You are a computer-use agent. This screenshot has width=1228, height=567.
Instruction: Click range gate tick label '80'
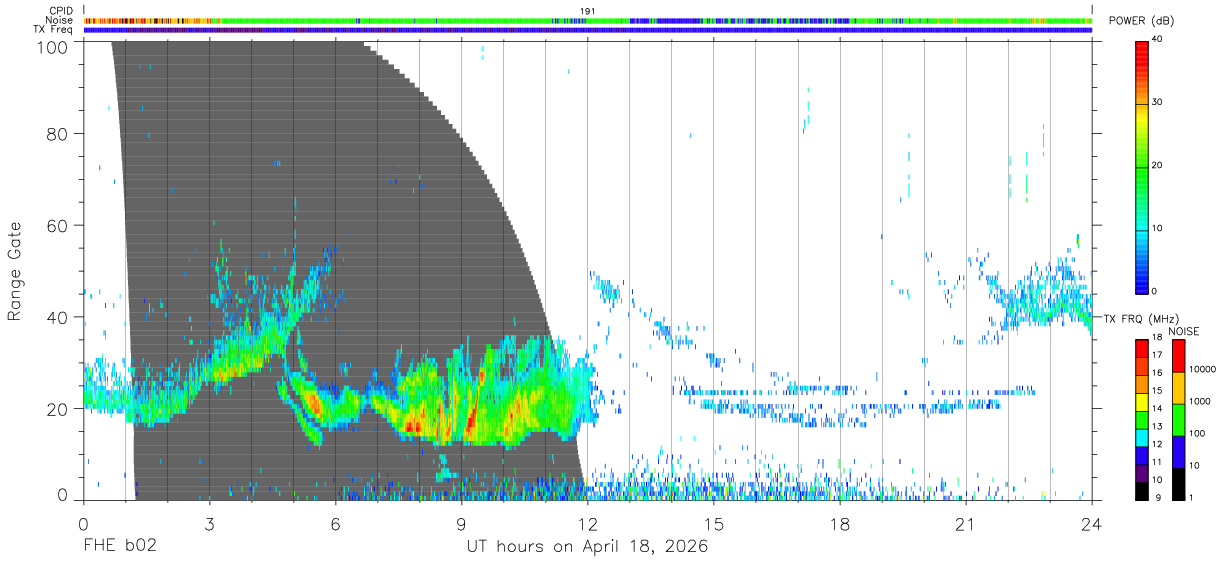(x=56, y=134)
